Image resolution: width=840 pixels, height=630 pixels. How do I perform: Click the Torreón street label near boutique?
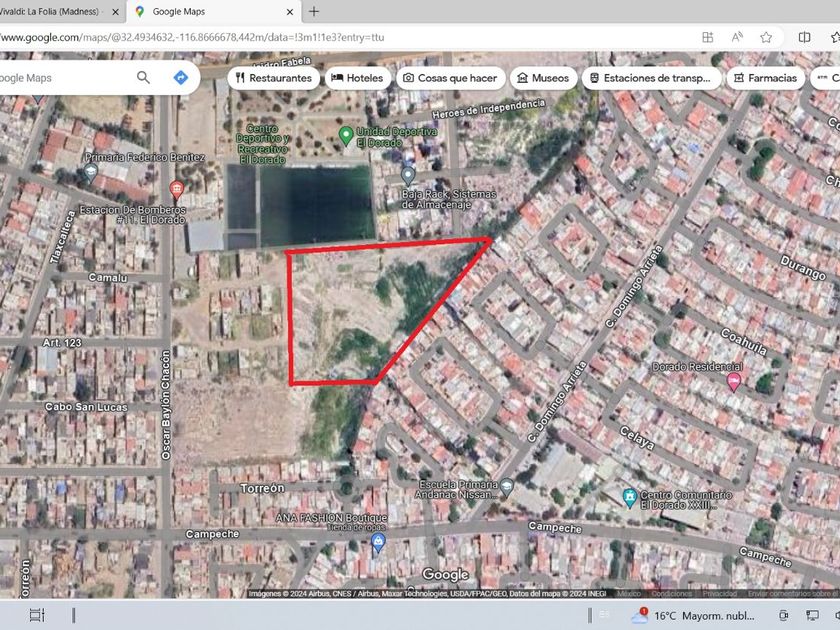tap(262, 488)
